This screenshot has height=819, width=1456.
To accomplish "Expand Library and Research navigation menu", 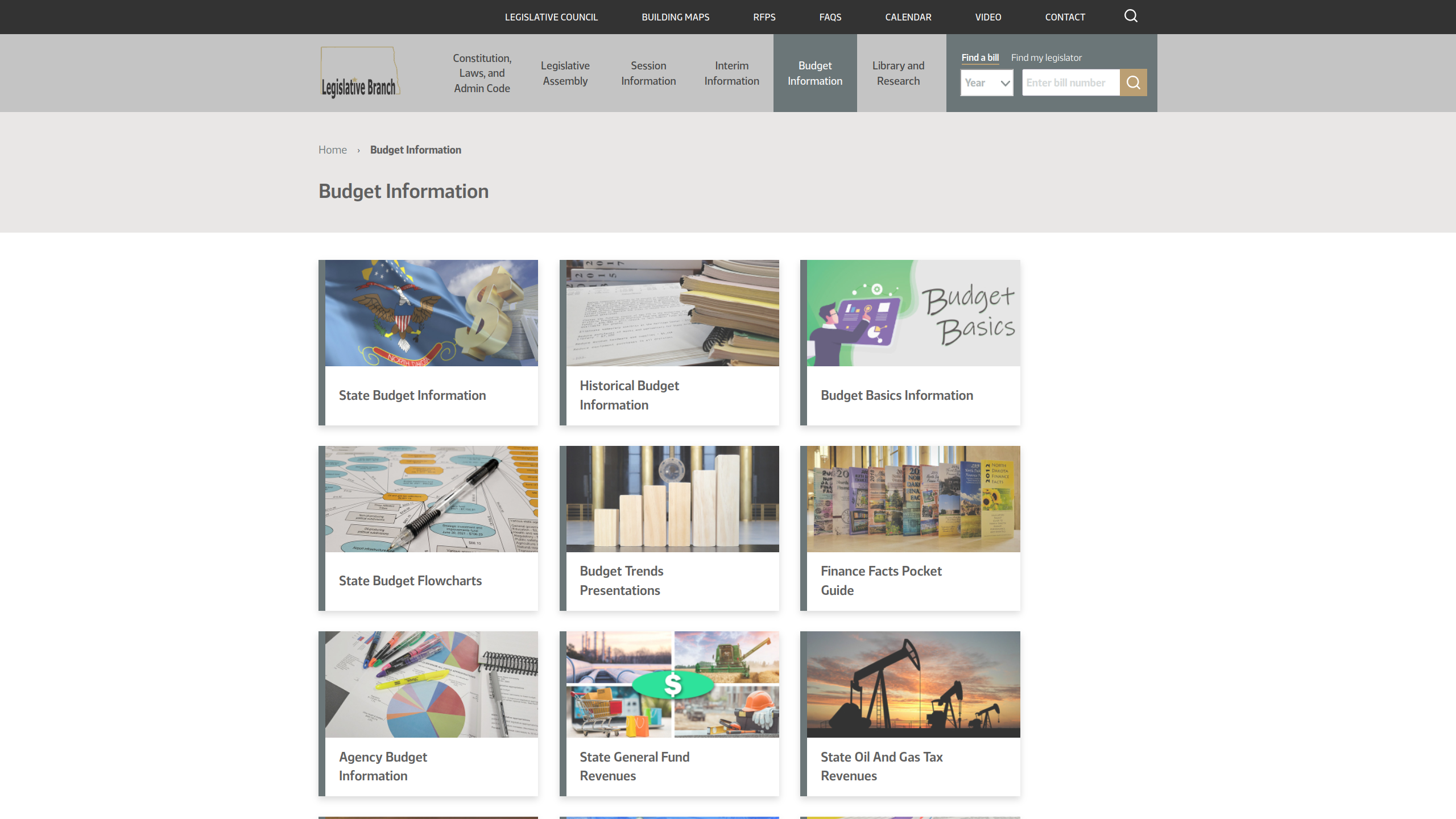I will click(x=898, y=72).
